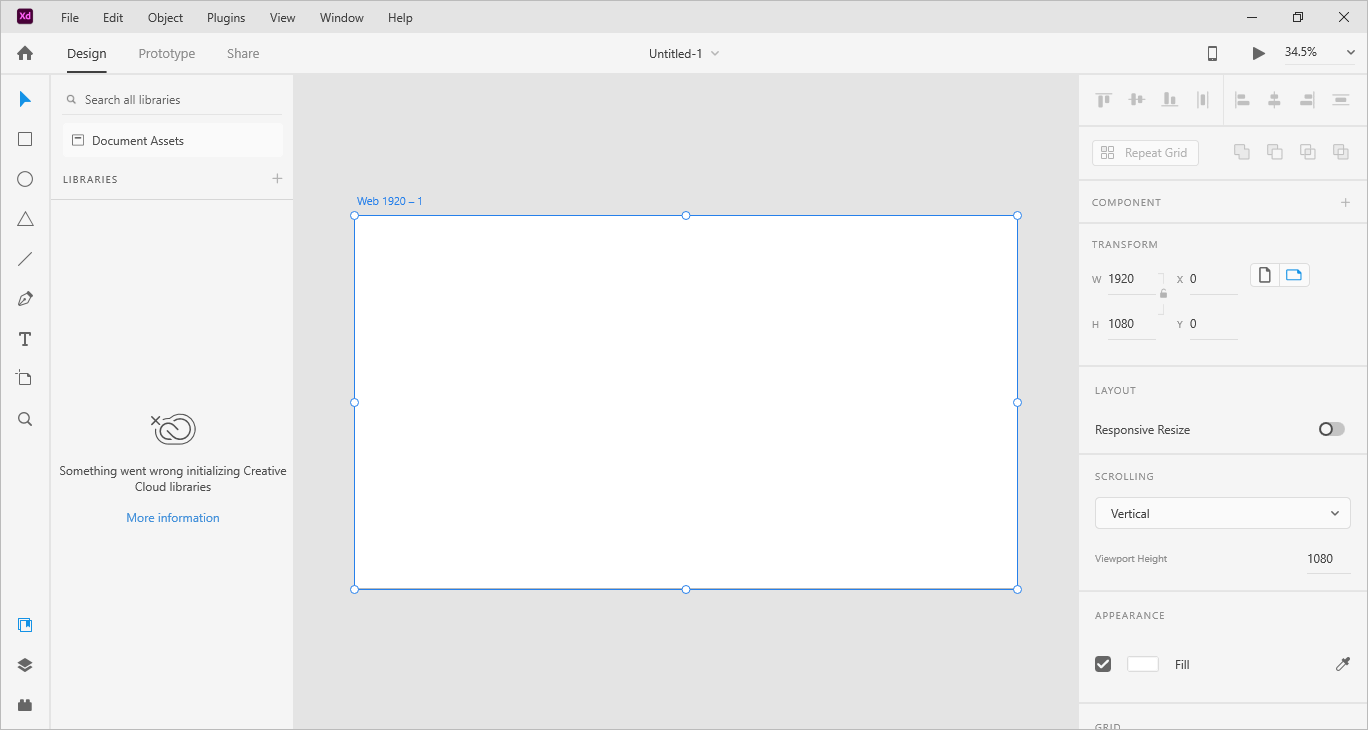Open the Fill color swatch
1368x730 pixels.
[x=1142, y=664]
